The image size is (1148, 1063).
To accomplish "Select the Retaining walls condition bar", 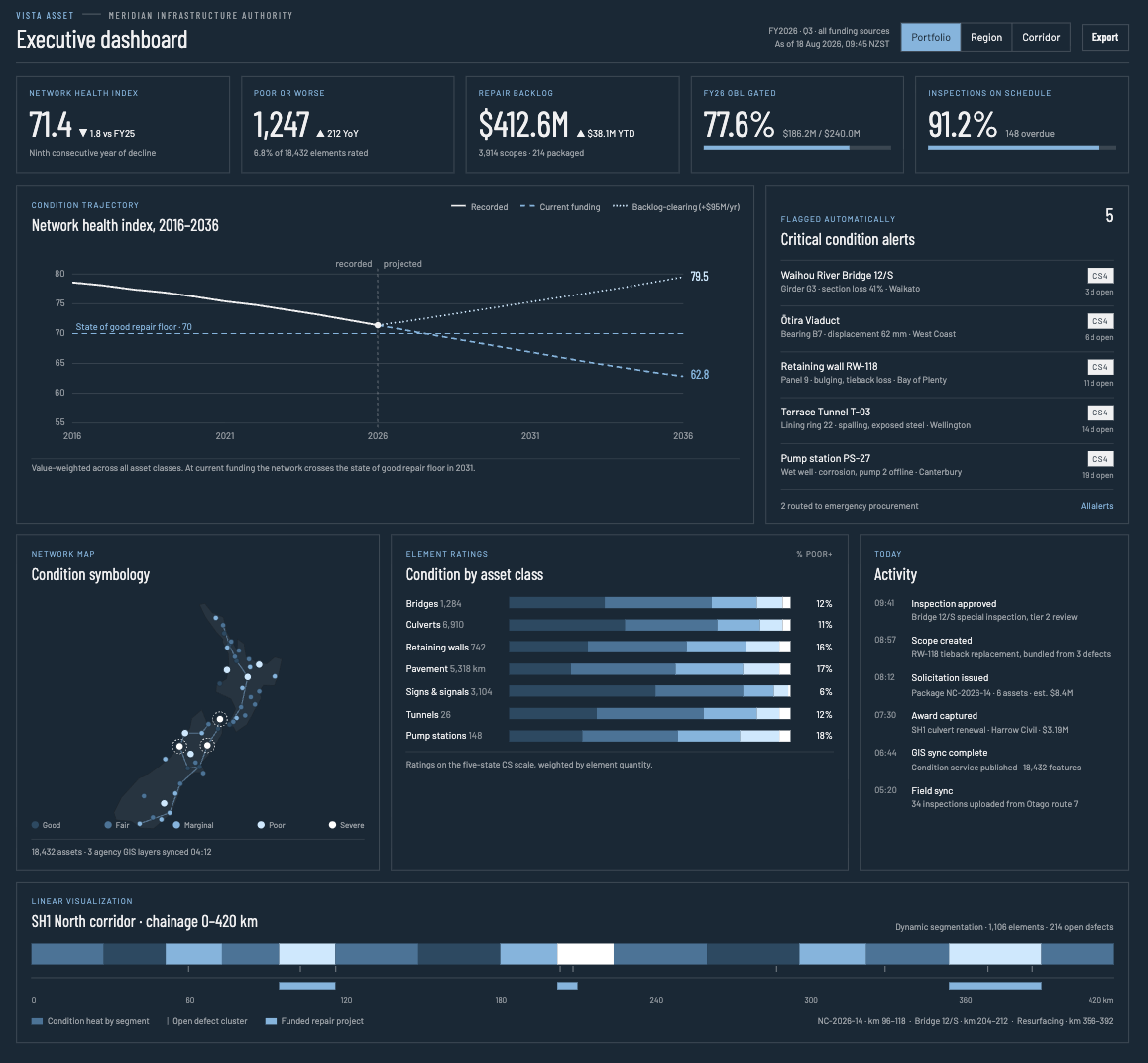I will (x=649, y=648).
